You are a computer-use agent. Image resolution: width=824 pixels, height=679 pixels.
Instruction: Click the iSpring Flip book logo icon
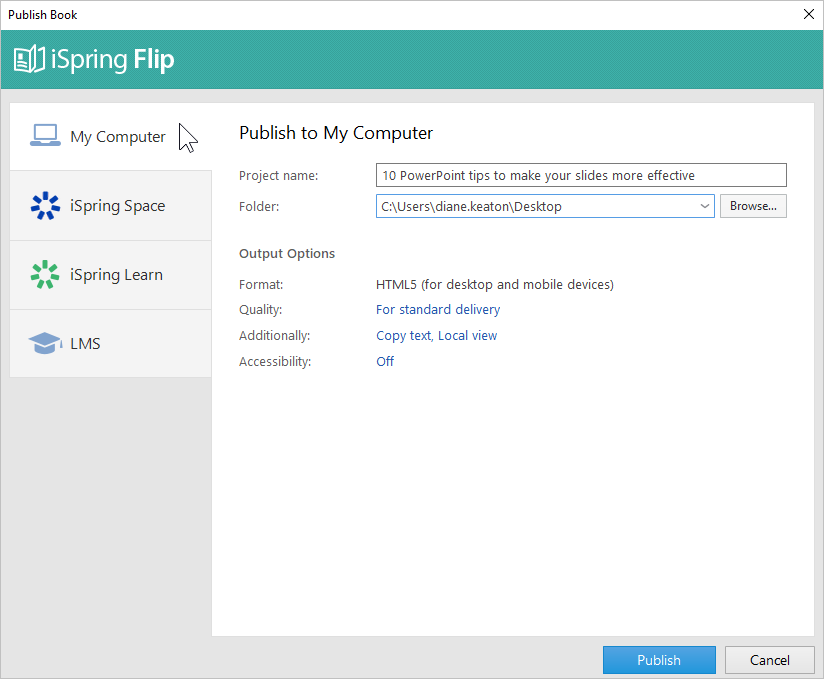[x=29, y=59]
